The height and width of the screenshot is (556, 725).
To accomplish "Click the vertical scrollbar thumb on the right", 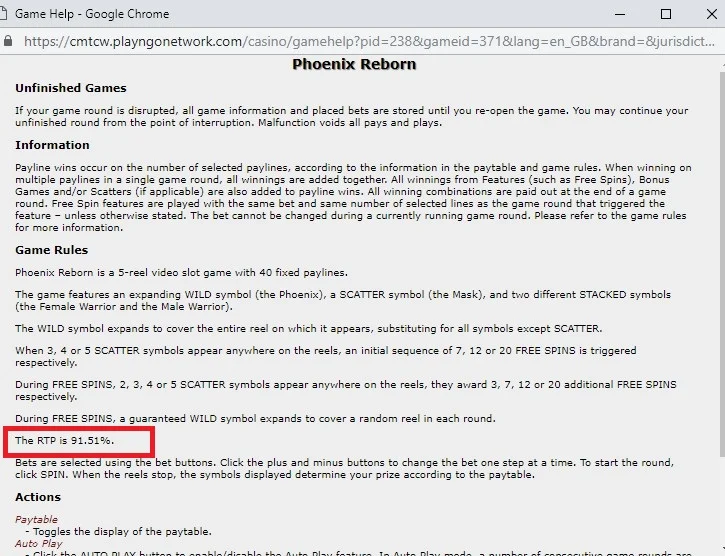I will (722, 264).
